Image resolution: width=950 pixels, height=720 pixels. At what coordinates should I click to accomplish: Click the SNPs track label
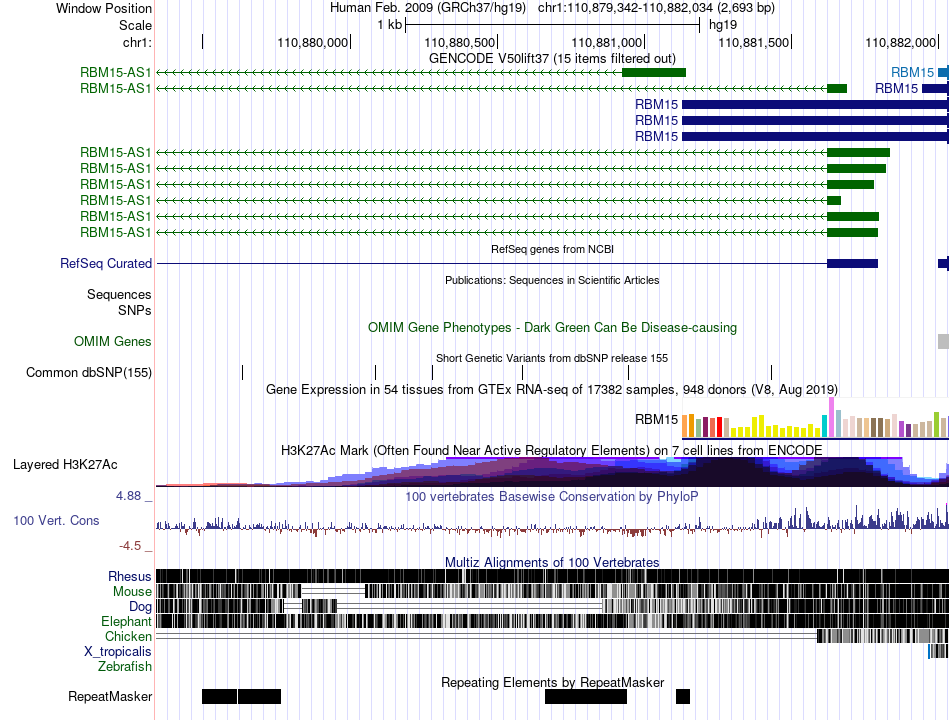[135, 310]
